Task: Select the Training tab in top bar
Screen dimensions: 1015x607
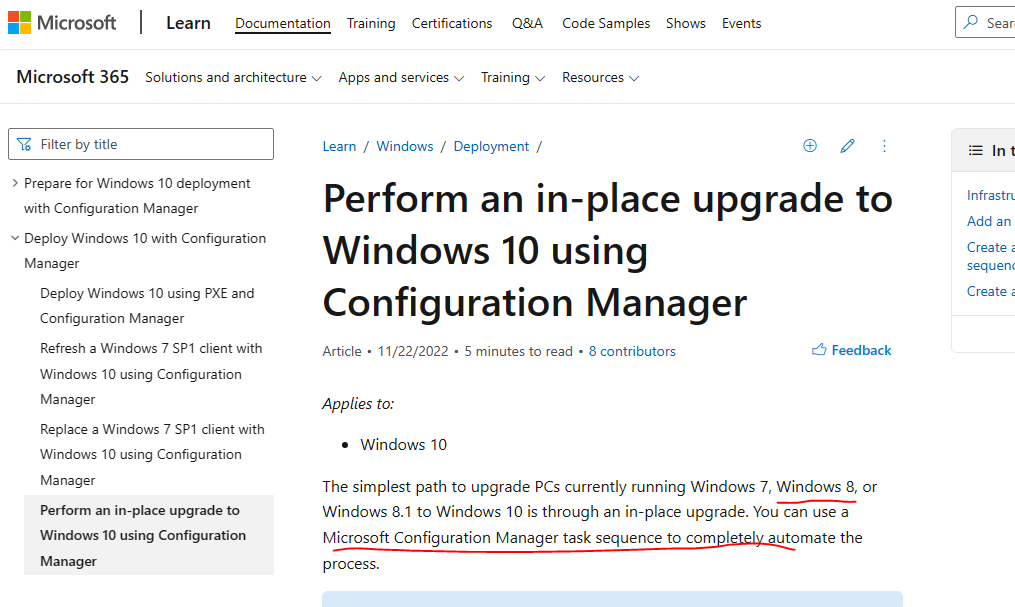Action: (x=371, y=23)
